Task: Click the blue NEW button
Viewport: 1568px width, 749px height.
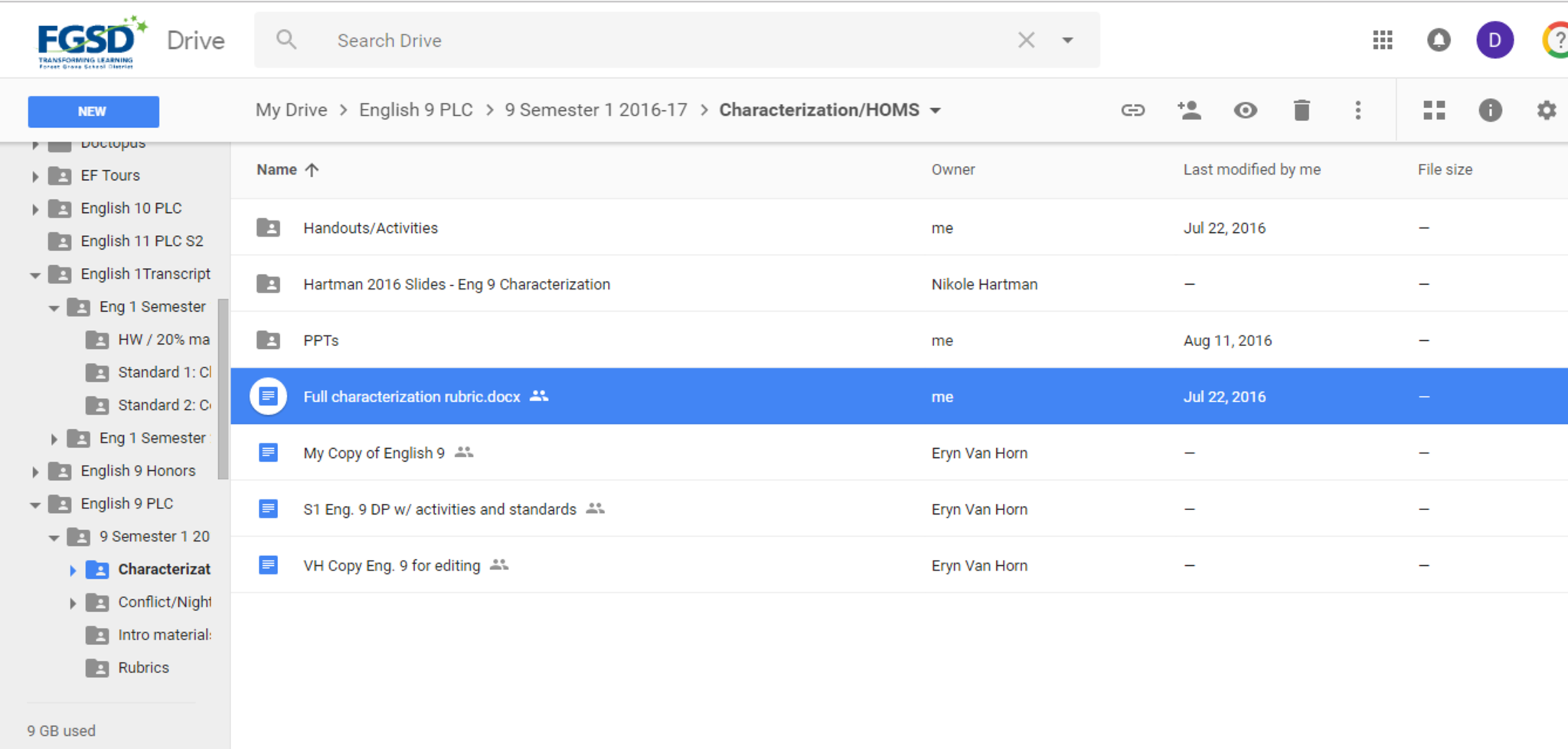Action: pos(93,112)
